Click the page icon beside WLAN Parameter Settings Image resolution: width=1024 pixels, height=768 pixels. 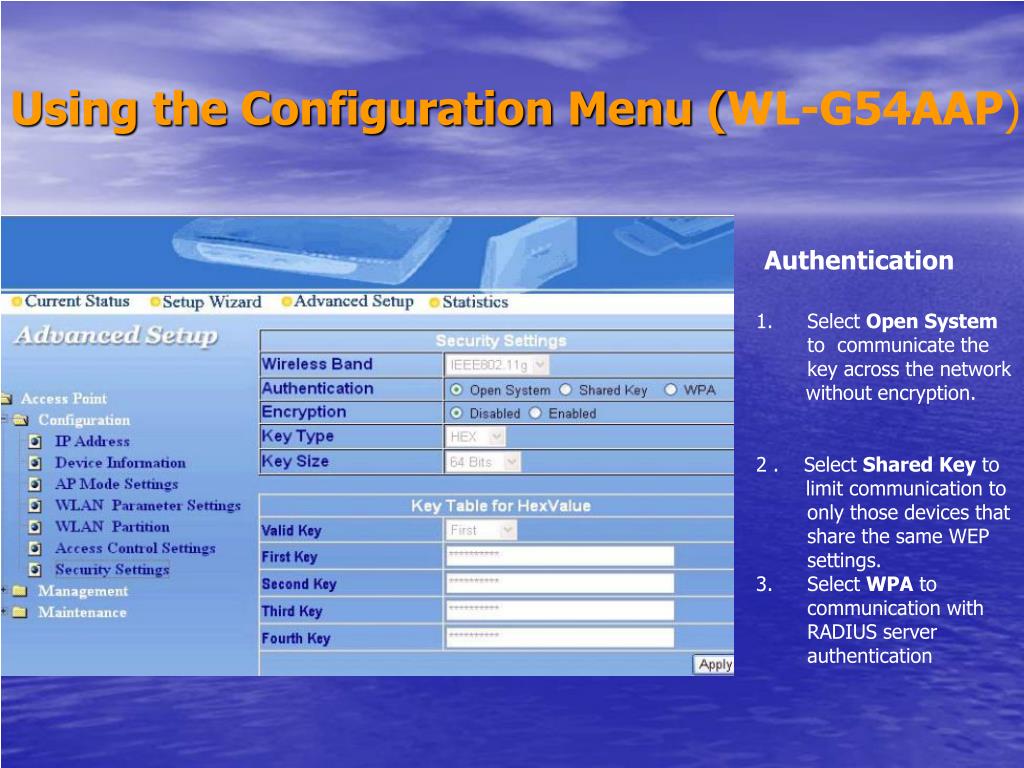[x=35, y=506]
